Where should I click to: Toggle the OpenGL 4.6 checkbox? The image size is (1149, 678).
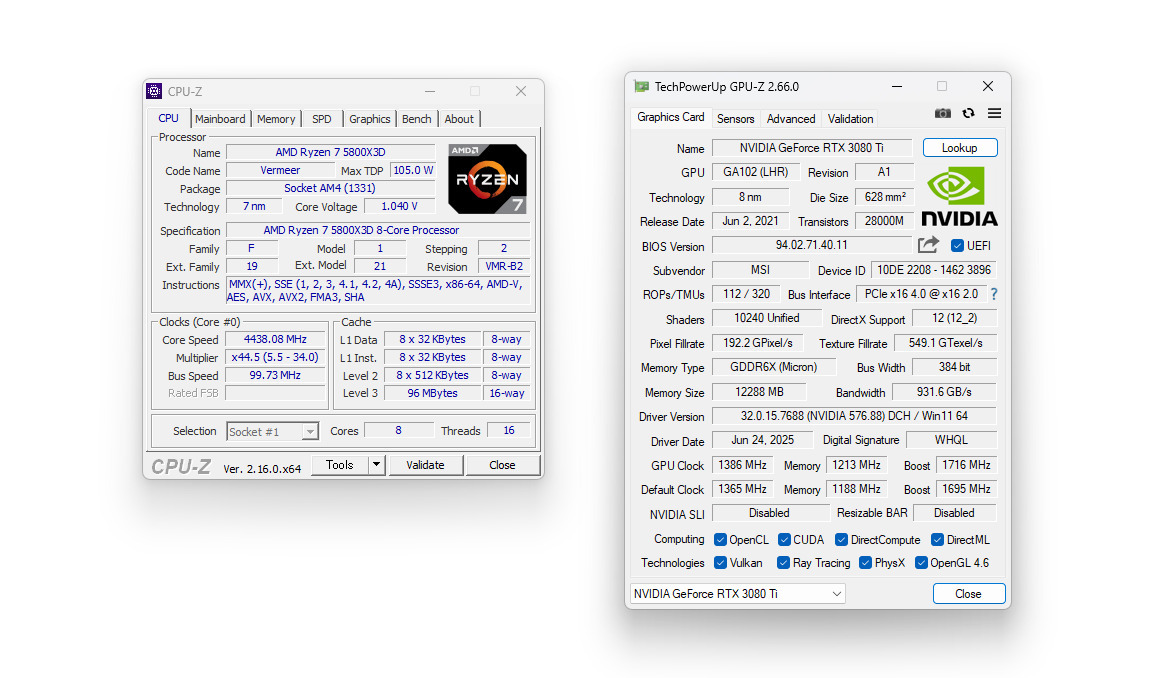pos(921,563)
